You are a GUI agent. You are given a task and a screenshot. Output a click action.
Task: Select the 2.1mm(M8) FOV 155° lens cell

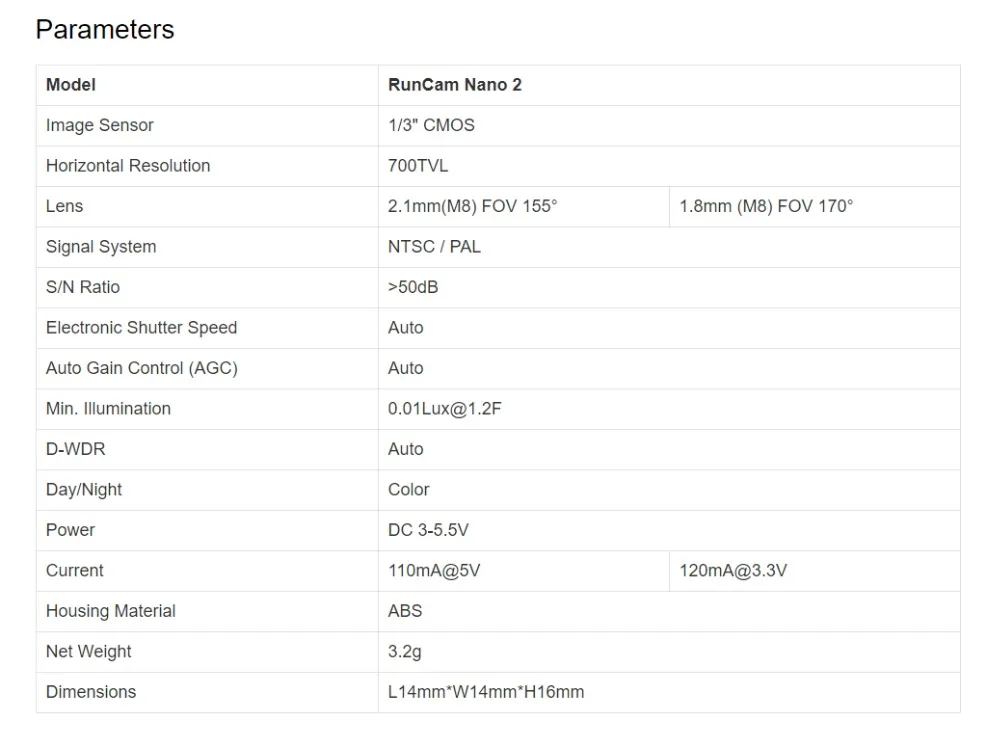[524, 207]
